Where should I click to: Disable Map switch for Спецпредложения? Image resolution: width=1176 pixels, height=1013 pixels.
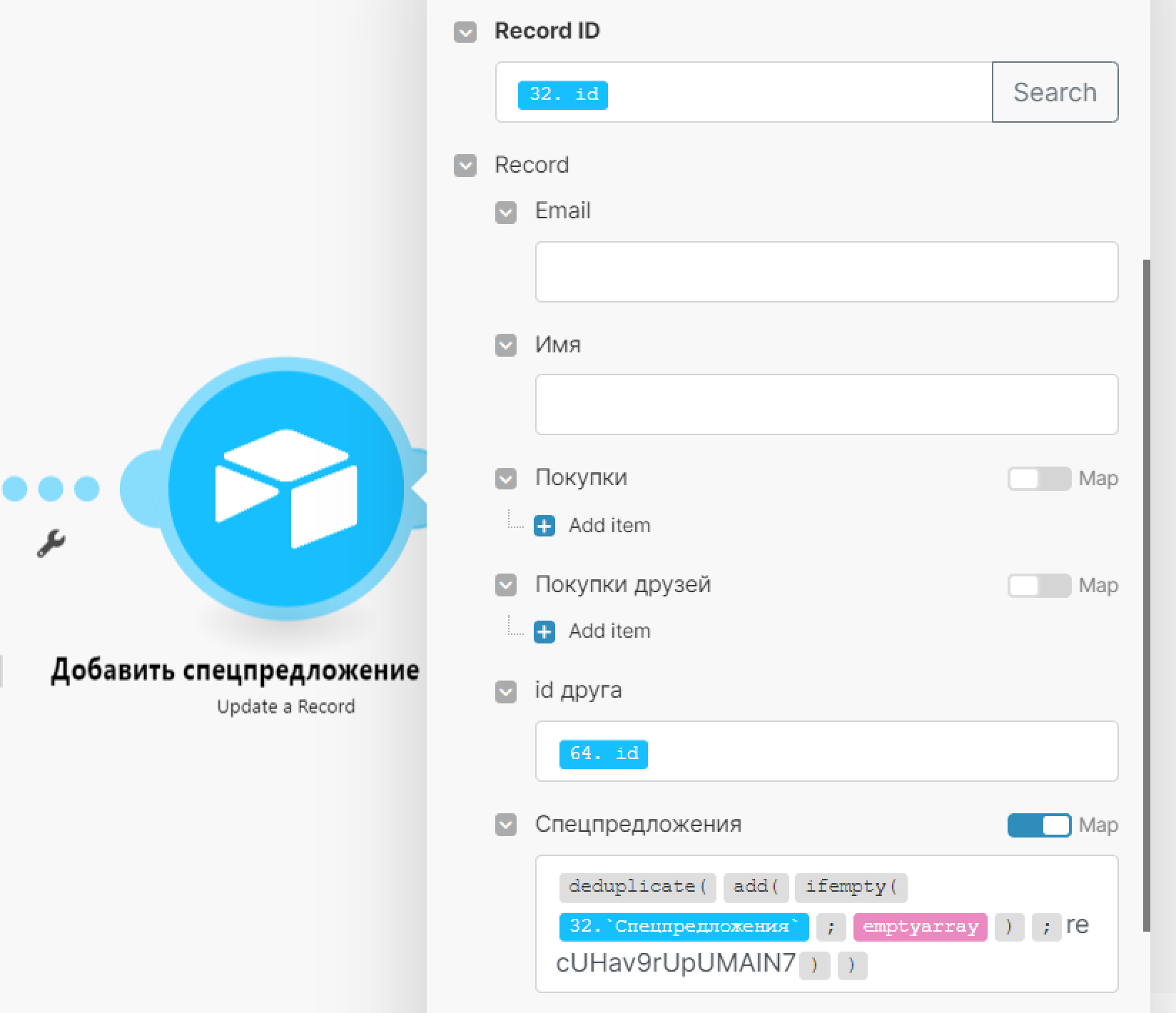[1039, 825]
